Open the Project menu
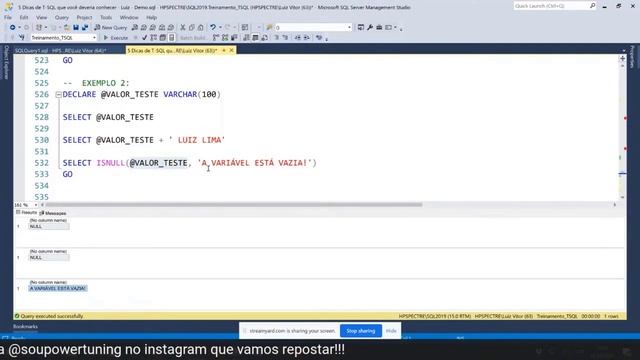 (x=84, y=18)
